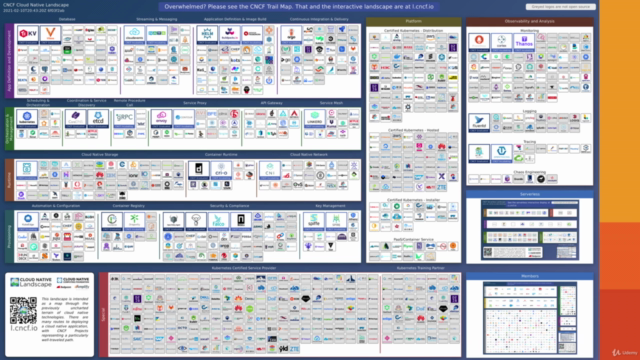
Task: Open the containerd runtime card
Action: (x=199, y=170)
